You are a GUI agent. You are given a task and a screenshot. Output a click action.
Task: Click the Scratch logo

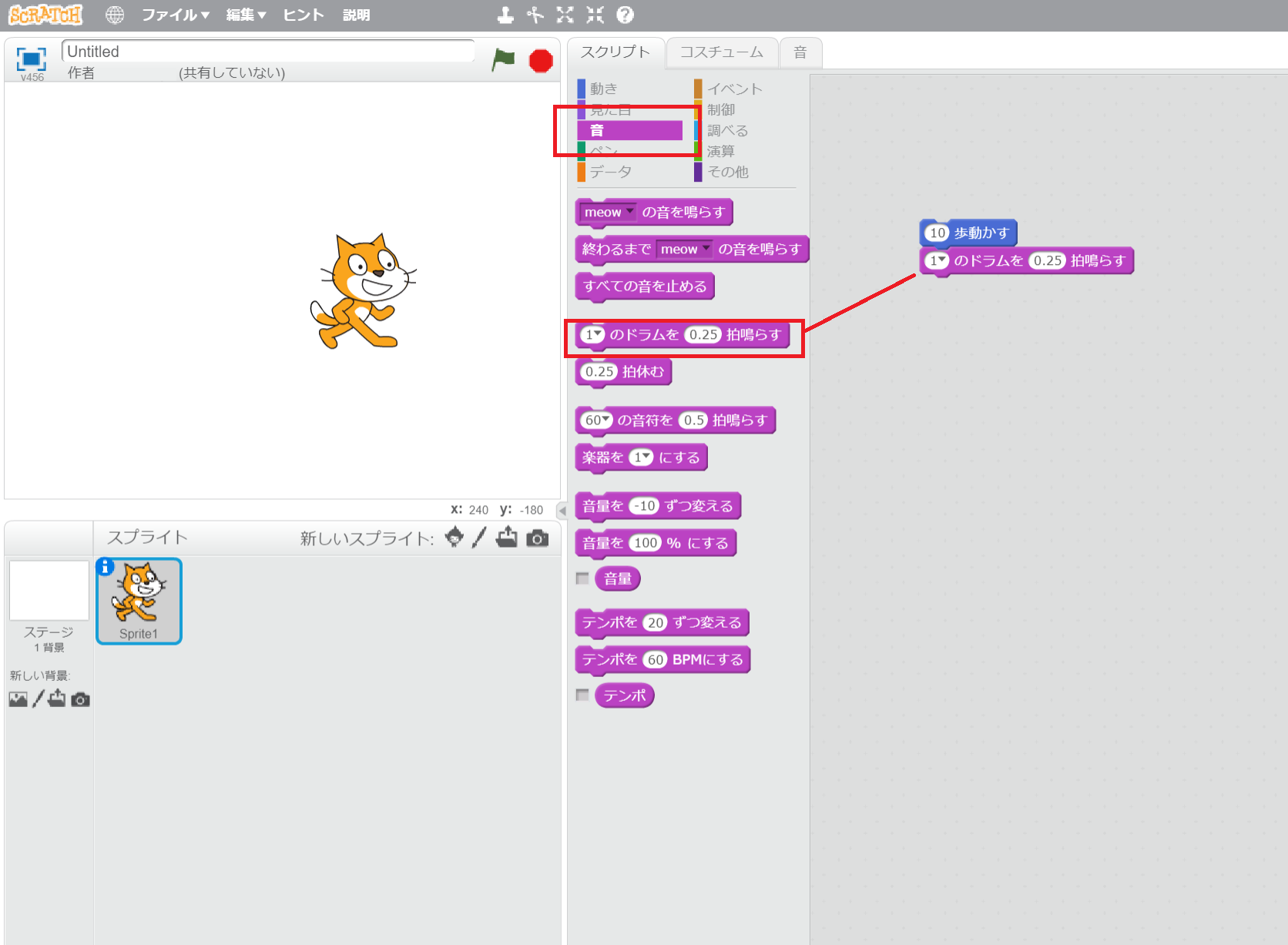pos(45,15)
